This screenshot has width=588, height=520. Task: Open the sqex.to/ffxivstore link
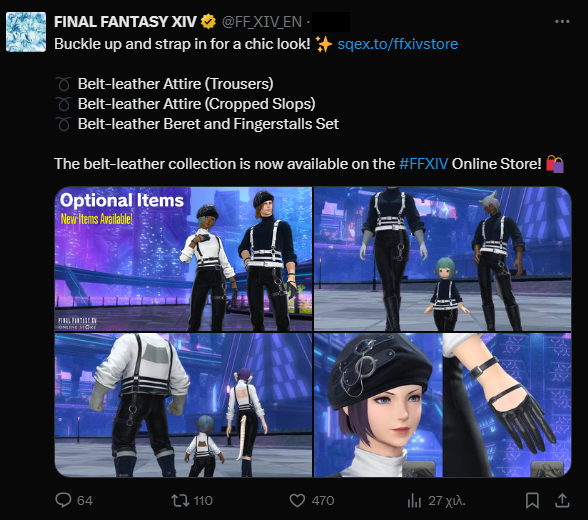tap(398, 44)
